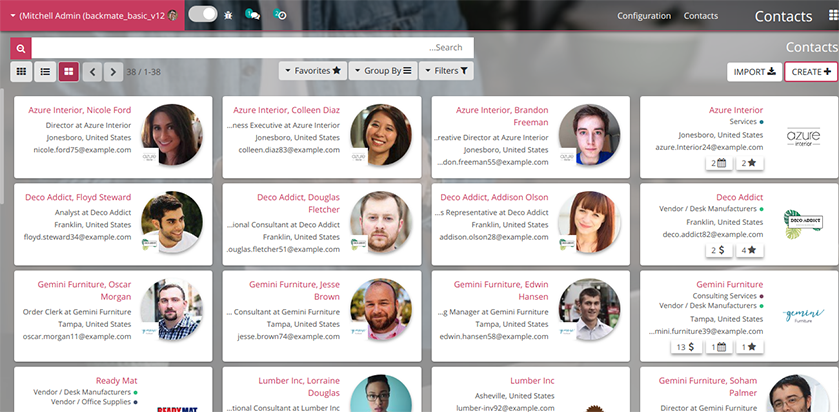
Task: Click the page's left edge scrollbar
Action: tap(2, 146)
